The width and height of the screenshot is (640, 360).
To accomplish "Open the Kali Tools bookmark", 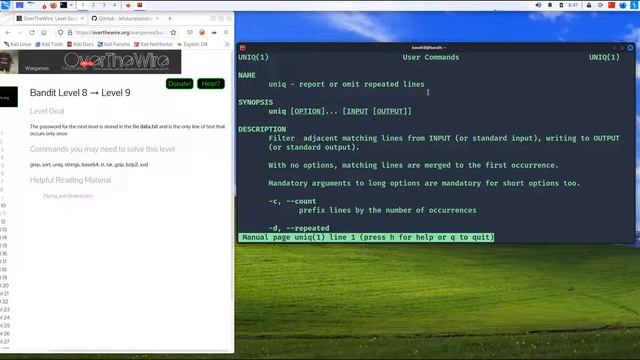I will (49, 44).
